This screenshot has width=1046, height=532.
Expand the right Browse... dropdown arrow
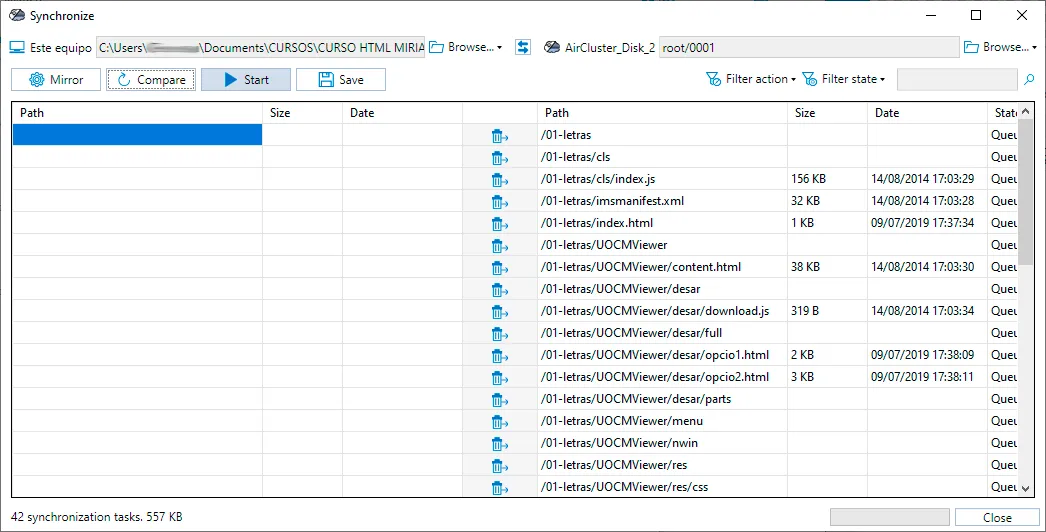click(x=1034, y=48)
